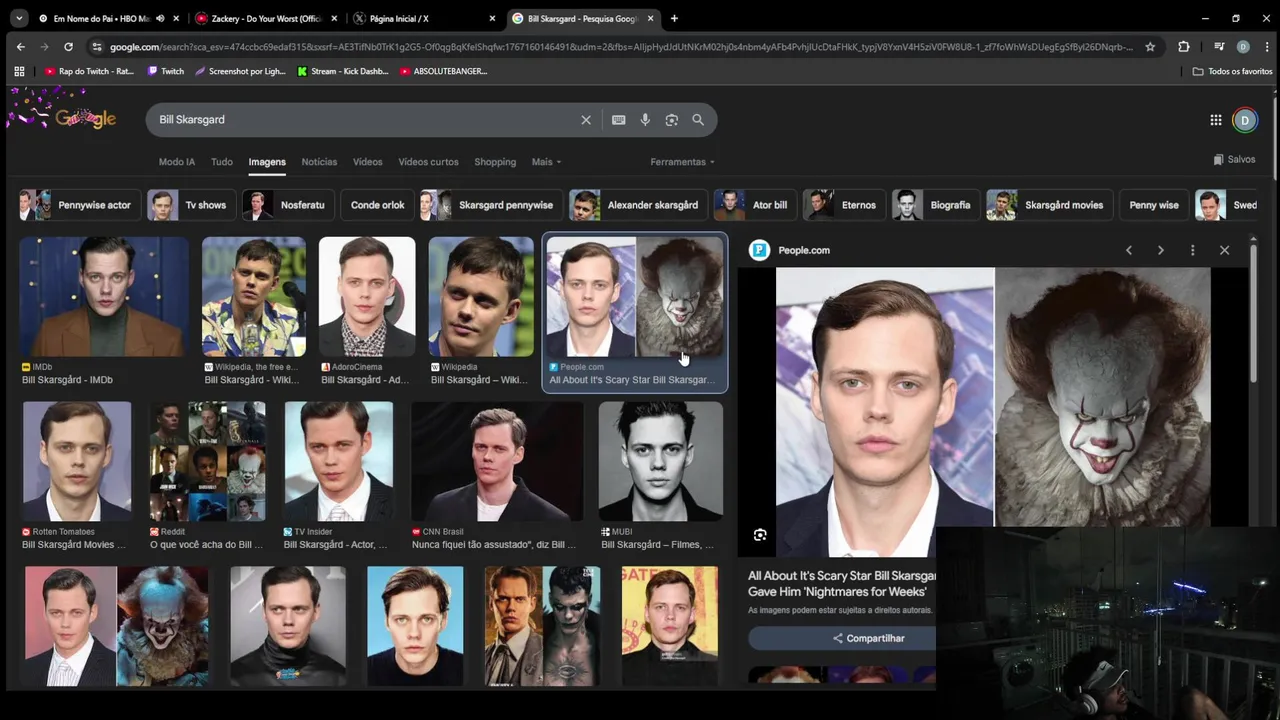Viewport: 1280px width, 720px height.
Task: Open the Vídeos search tab
Action: [367, 162]
